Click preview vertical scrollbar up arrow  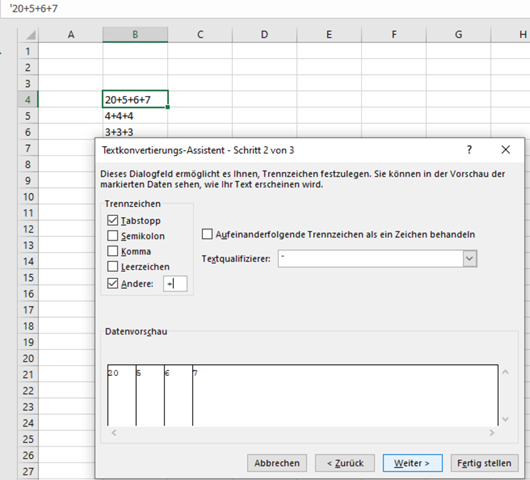(x=505, y=372)
